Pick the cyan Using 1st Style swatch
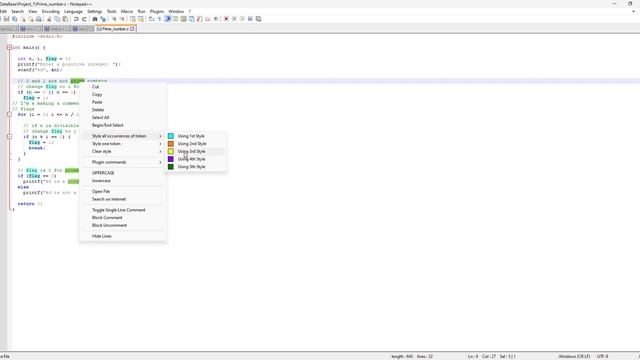 click(x=171, y=136)
